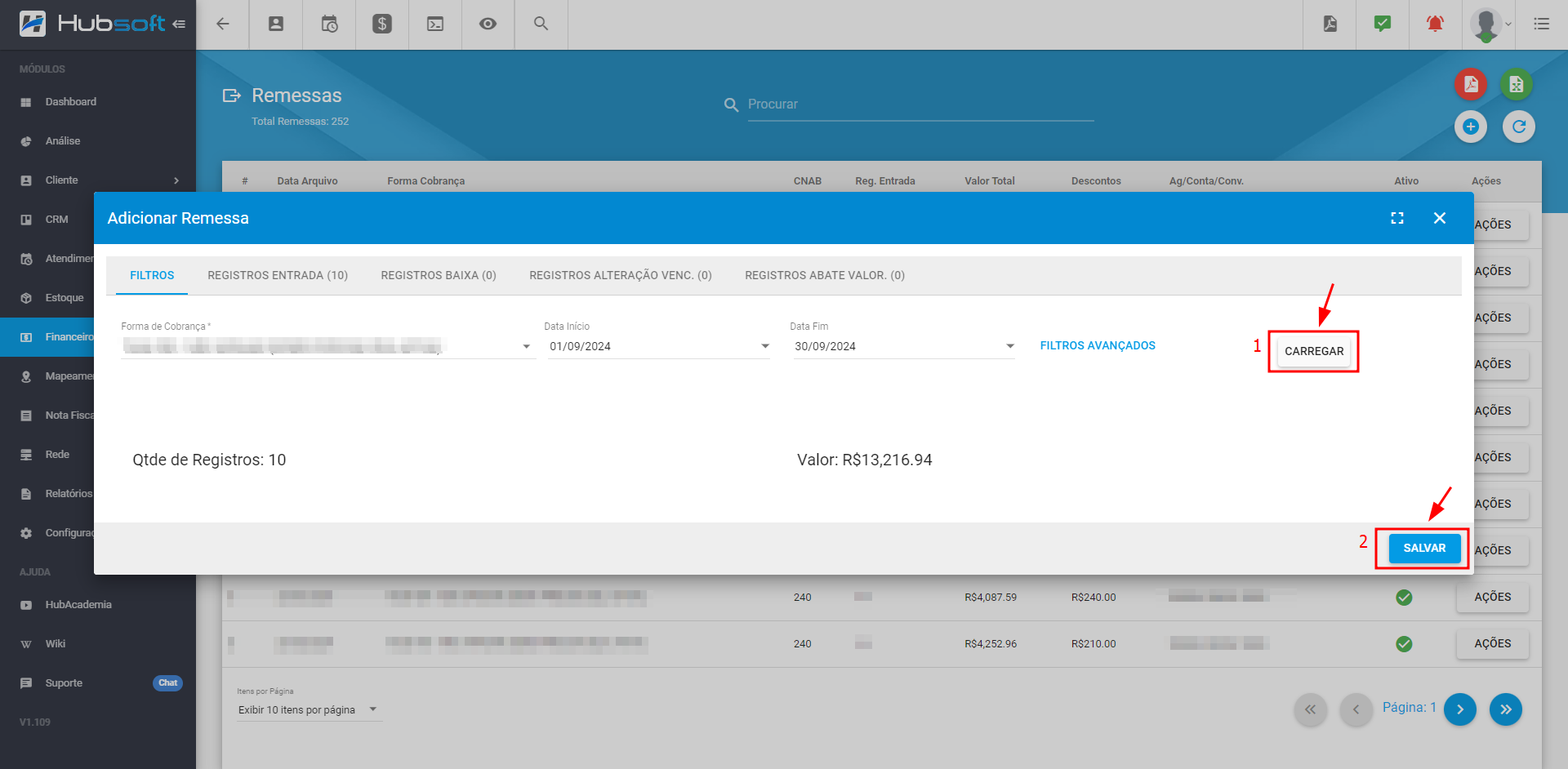Collapse the sidebar using Hubsoft arrow icon
The image size is (1568, 769).
179,24
